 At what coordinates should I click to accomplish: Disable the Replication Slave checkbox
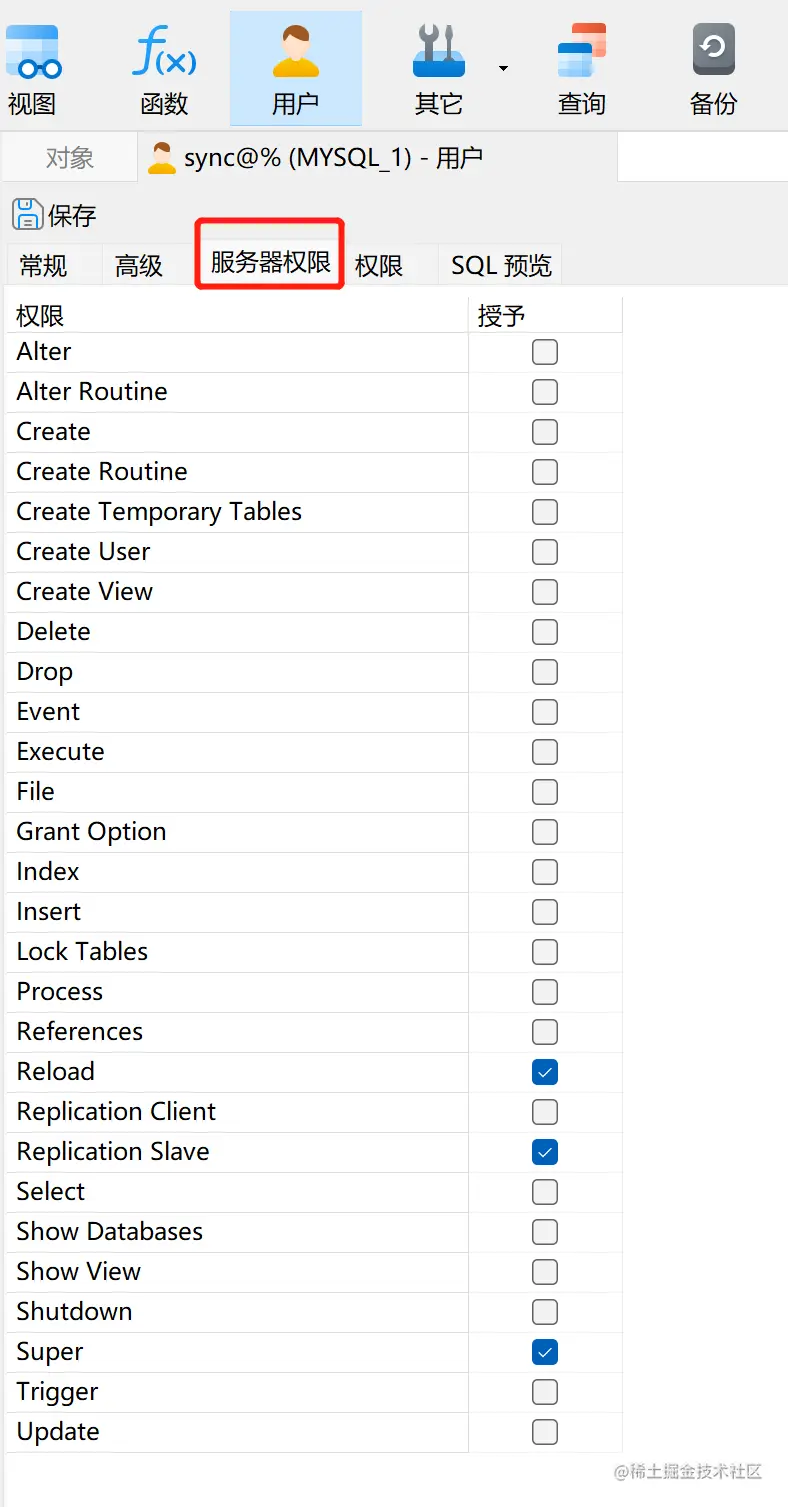[x=545, y=1152]
